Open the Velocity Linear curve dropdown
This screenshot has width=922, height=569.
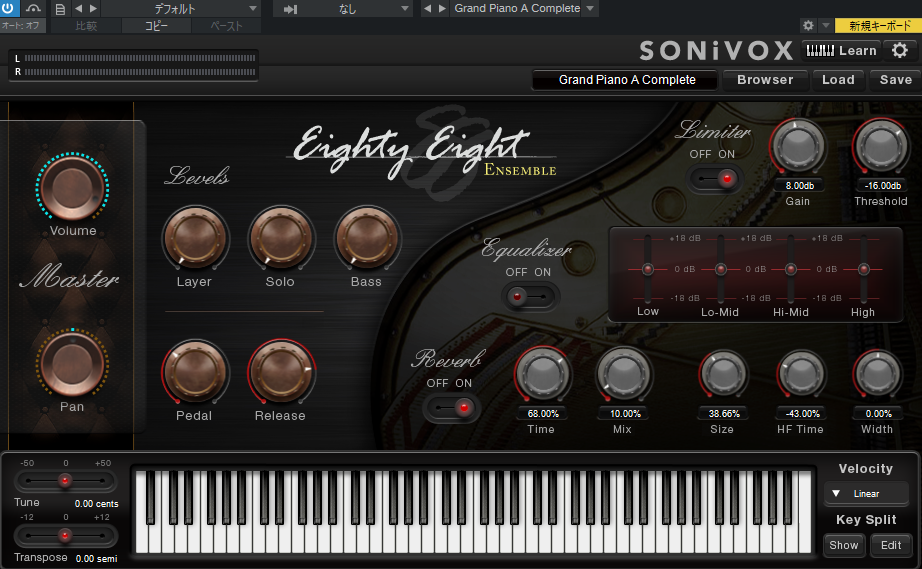point(866,494)
